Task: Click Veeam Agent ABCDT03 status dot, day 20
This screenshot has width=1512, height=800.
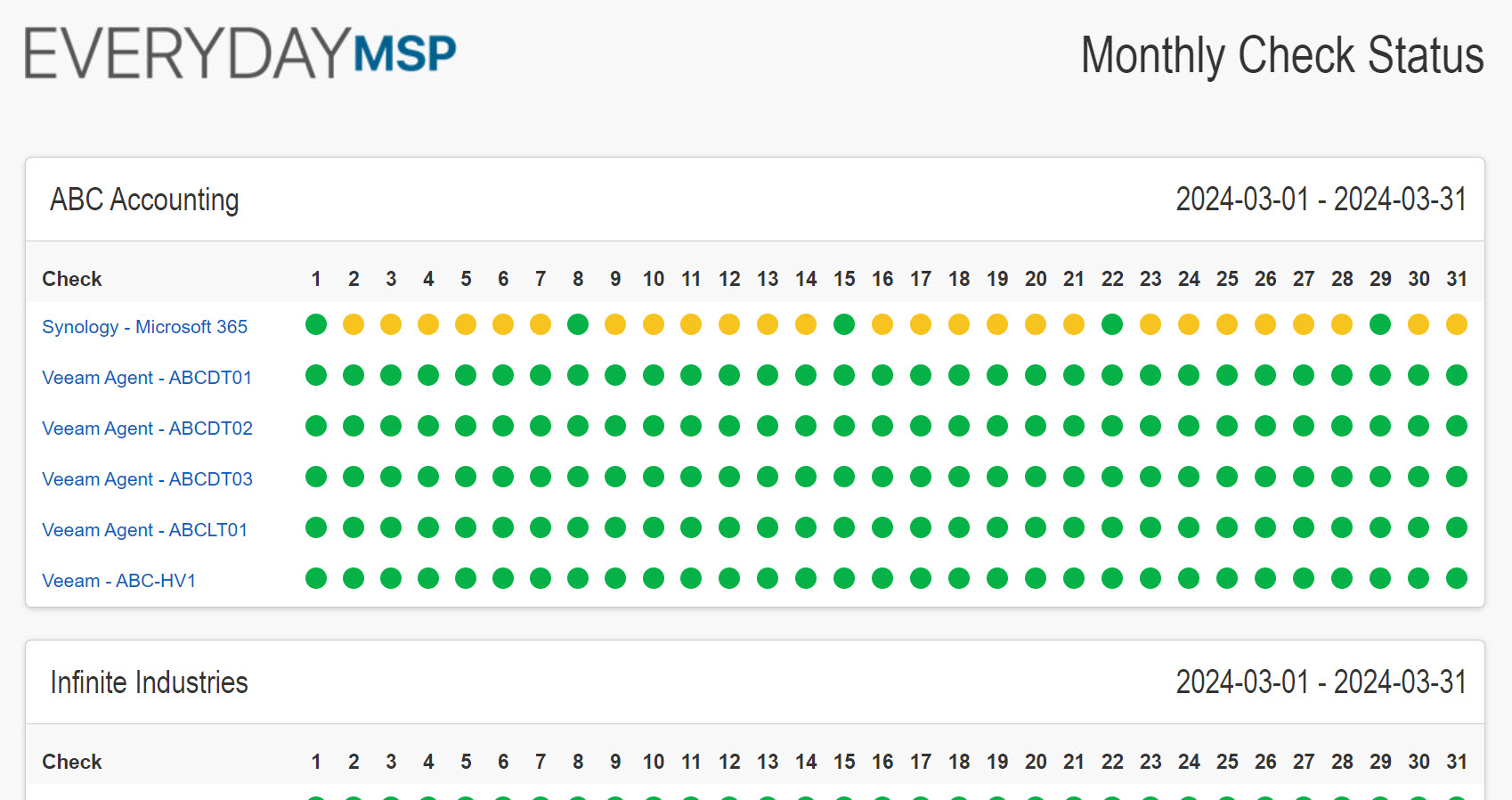Action: tap(1036, 477)
